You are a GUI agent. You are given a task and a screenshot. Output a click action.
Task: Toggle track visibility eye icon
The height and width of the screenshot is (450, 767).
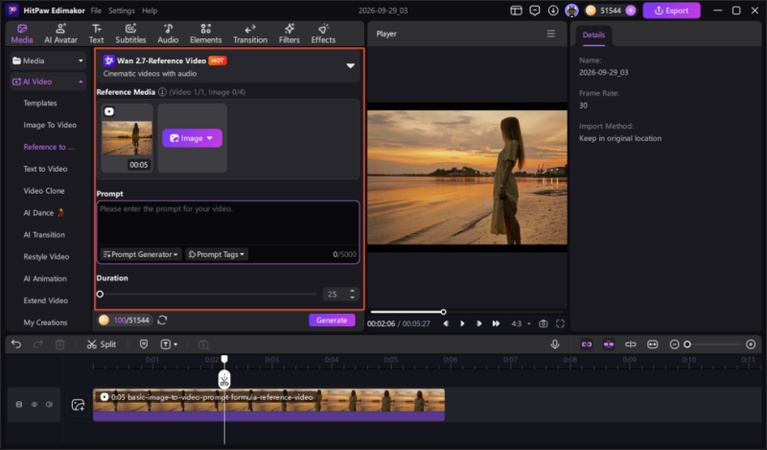(34, 405)
